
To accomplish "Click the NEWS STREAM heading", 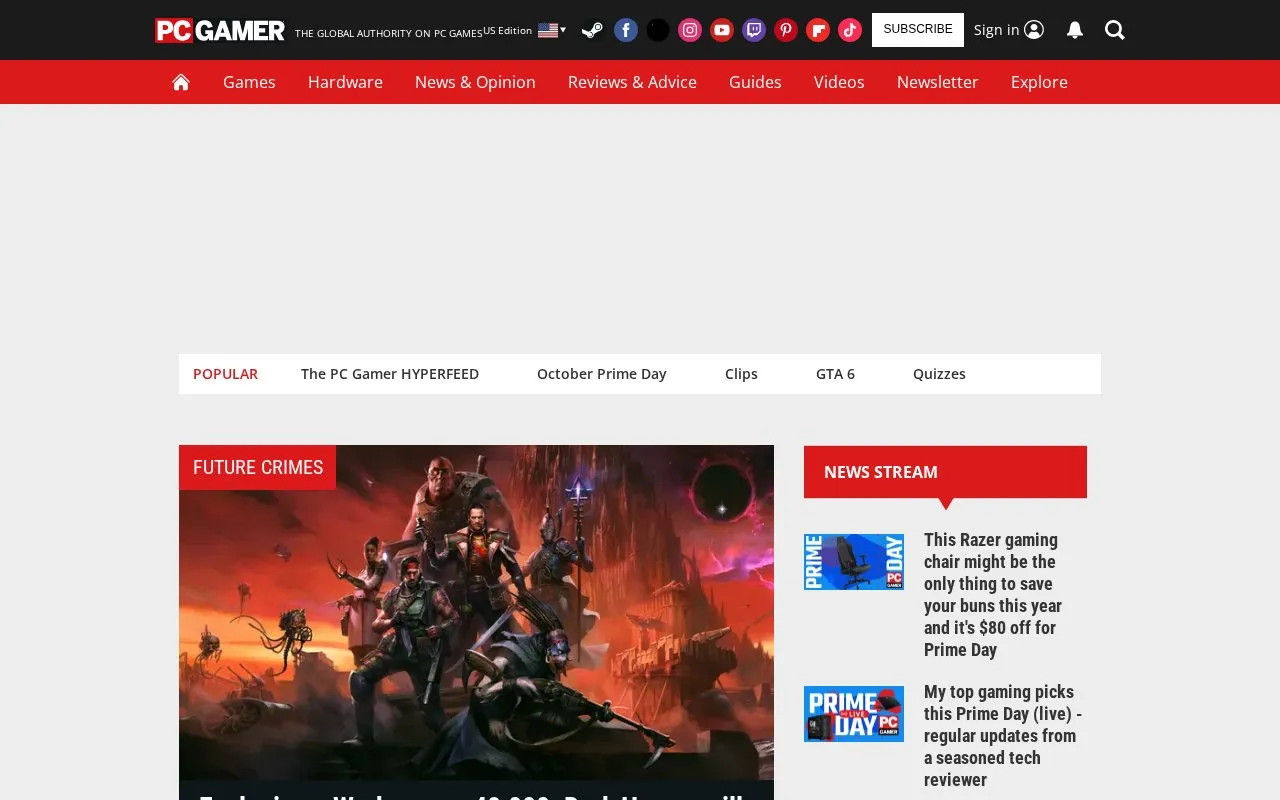I will click(x=881, y=472).
